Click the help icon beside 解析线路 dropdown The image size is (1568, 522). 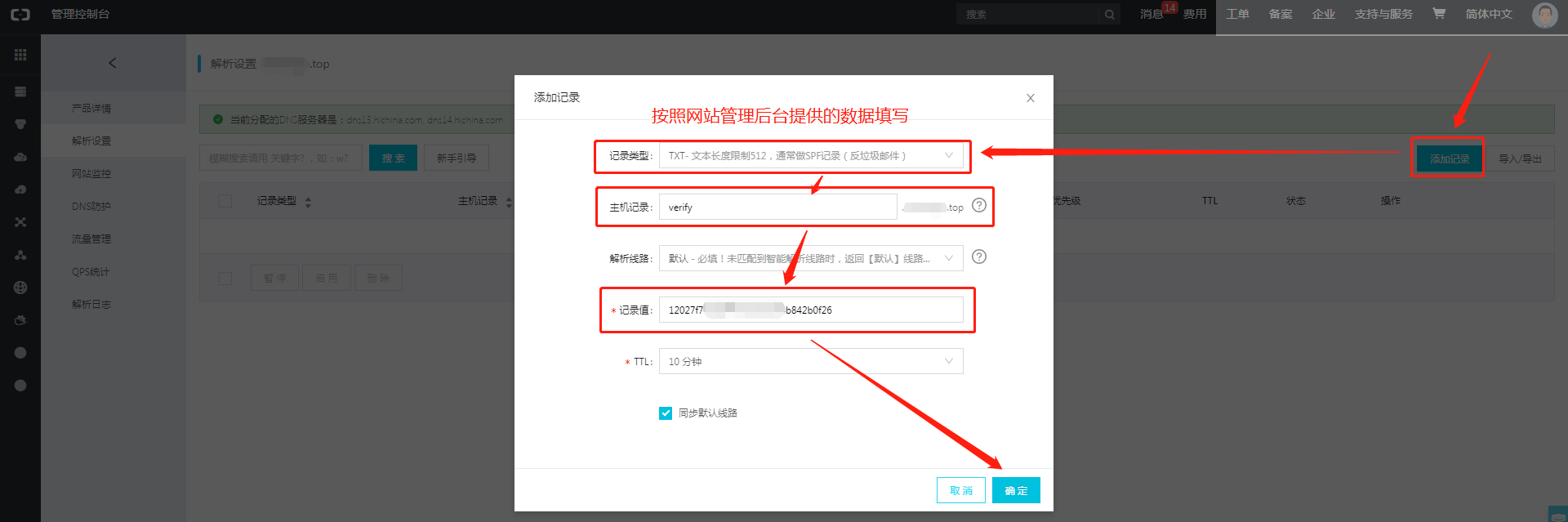point(979,257)
